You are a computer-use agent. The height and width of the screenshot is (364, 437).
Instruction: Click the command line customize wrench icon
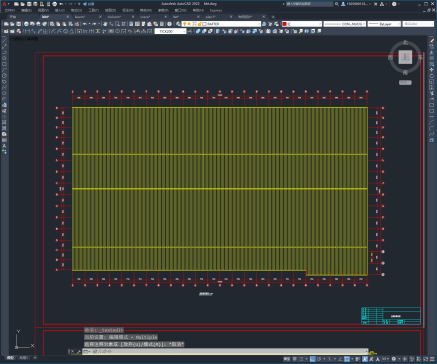79,351
